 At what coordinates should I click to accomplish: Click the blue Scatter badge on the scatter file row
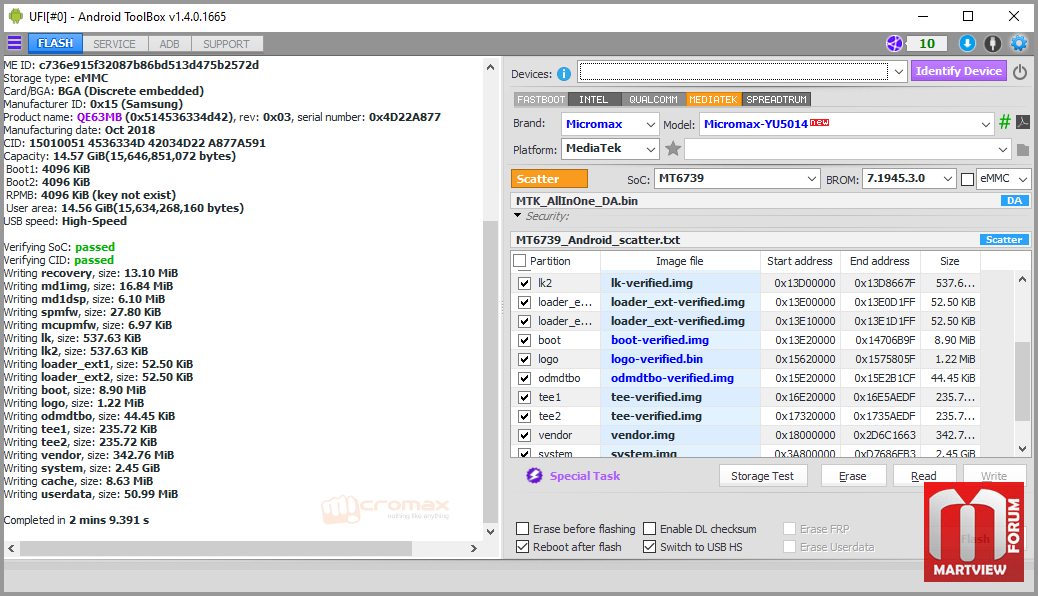[1004, 240]
